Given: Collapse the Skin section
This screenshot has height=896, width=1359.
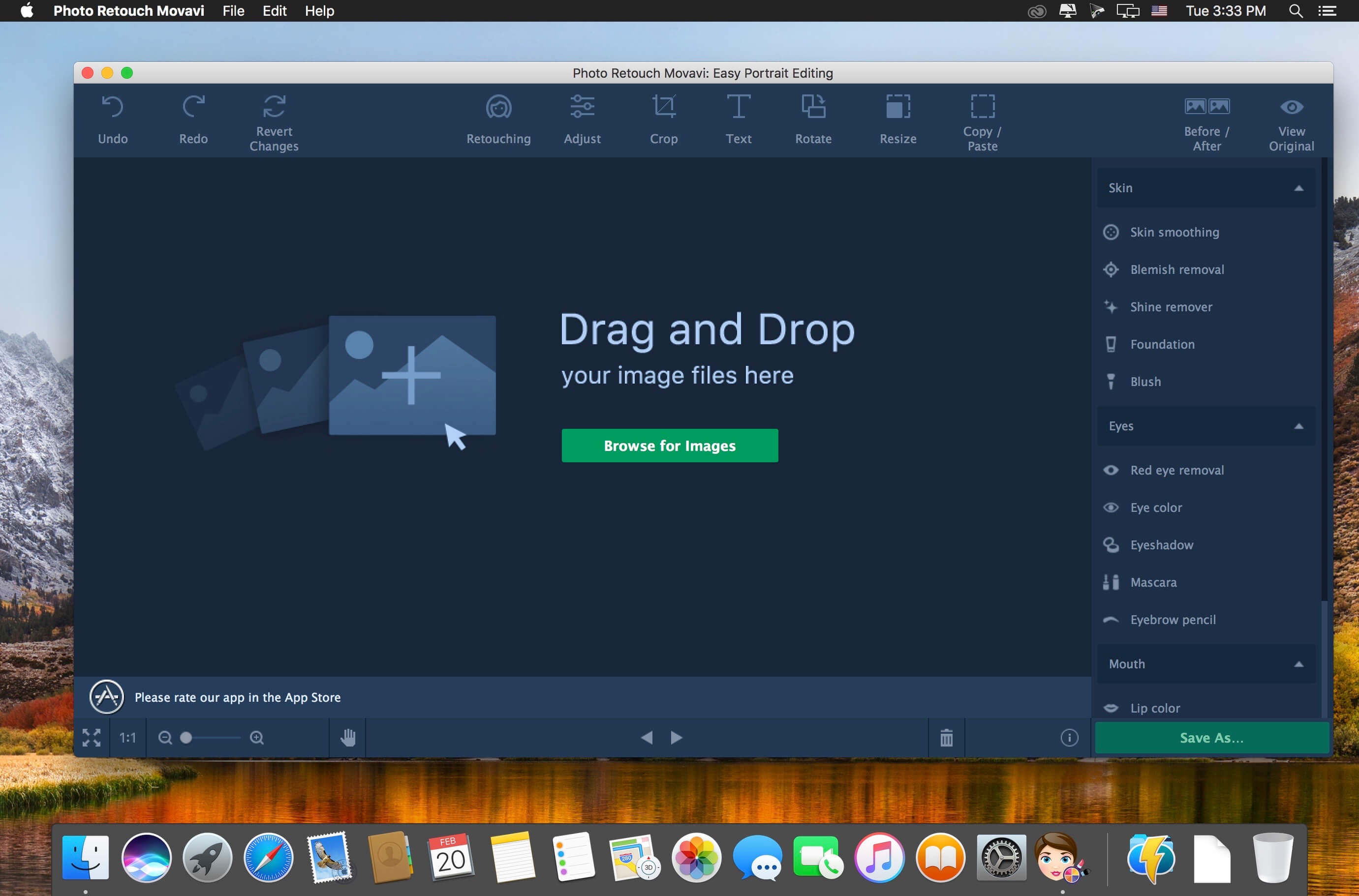Looking at the screenshot, I should (1298, 188).
